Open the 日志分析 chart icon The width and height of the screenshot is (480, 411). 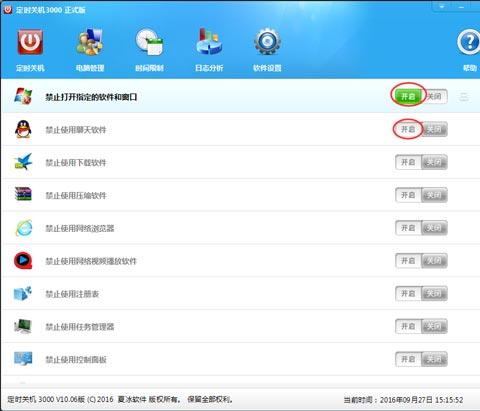point(209,42)
